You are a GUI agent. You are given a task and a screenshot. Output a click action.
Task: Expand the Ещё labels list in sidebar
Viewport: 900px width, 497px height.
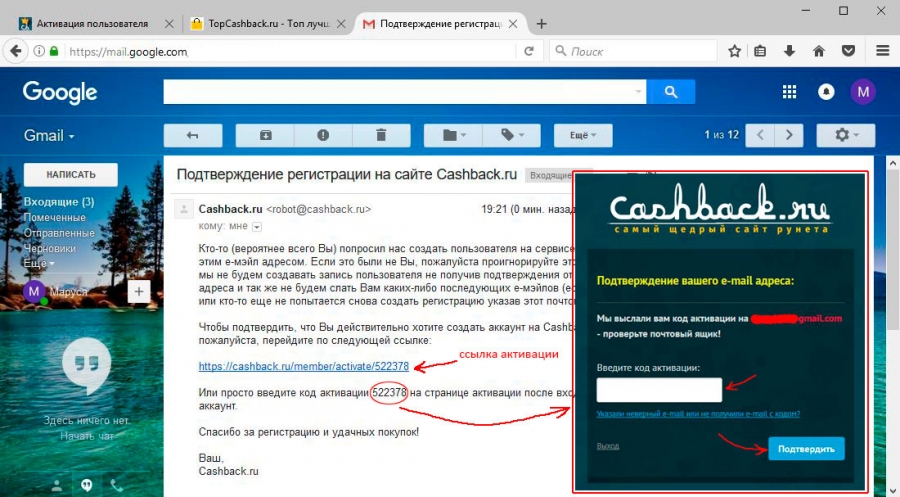pyautogui.click(x=39, y=263)
